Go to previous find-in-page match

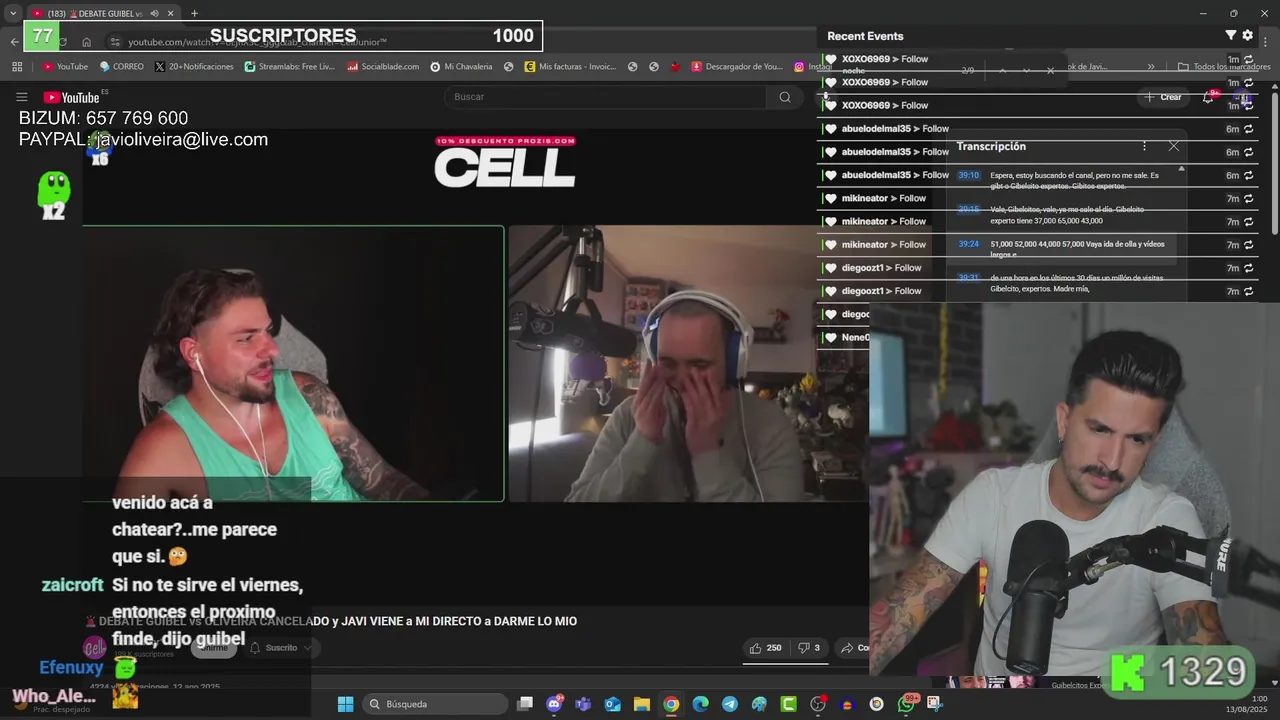coord(1002,70)
